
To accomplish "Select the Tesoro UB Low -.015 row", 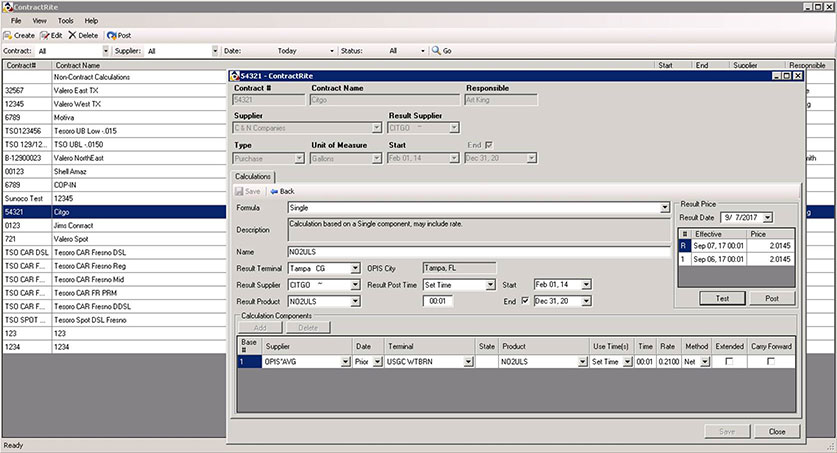I will tap(114, 131).
